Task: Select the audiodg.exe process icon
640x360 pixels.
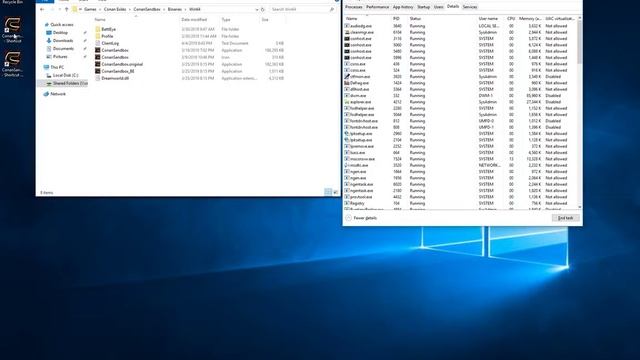Action: [347, 26]
